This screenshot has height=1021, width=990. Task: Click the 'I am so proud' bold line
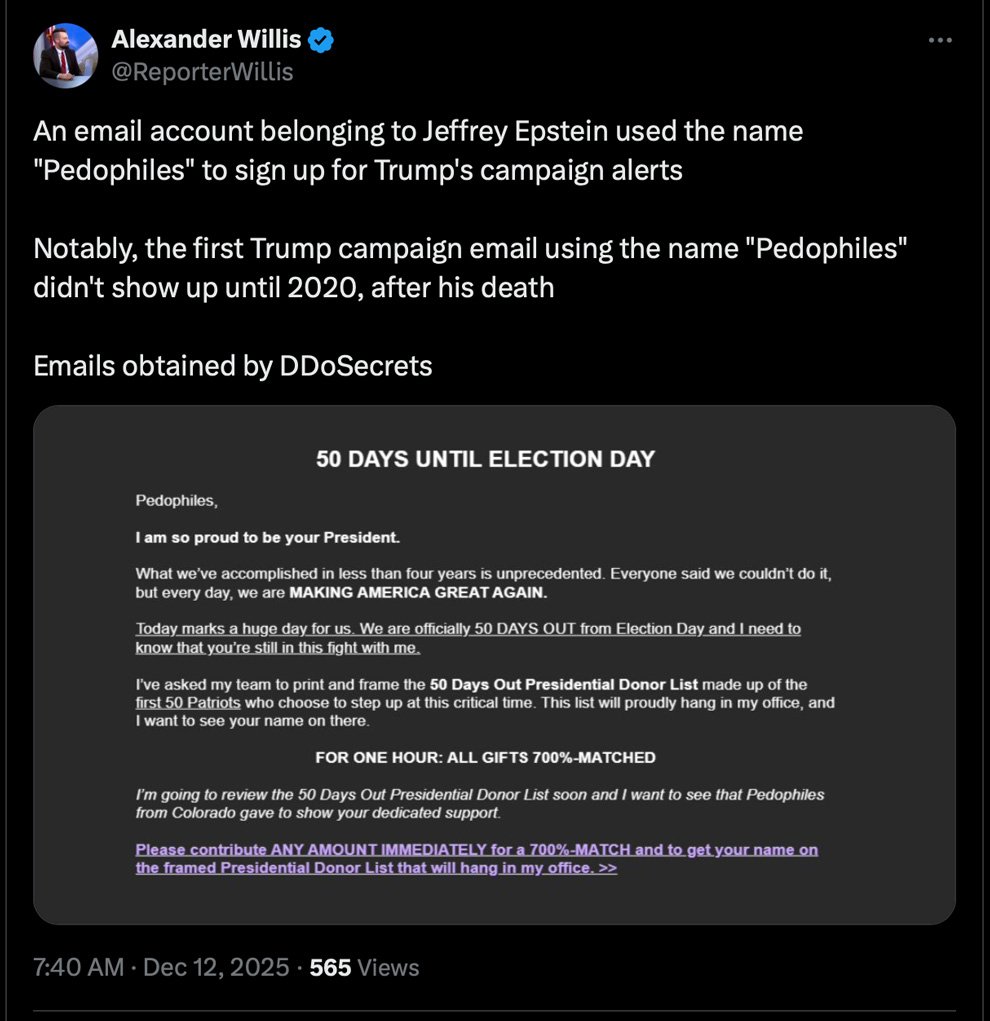[268, 538]
